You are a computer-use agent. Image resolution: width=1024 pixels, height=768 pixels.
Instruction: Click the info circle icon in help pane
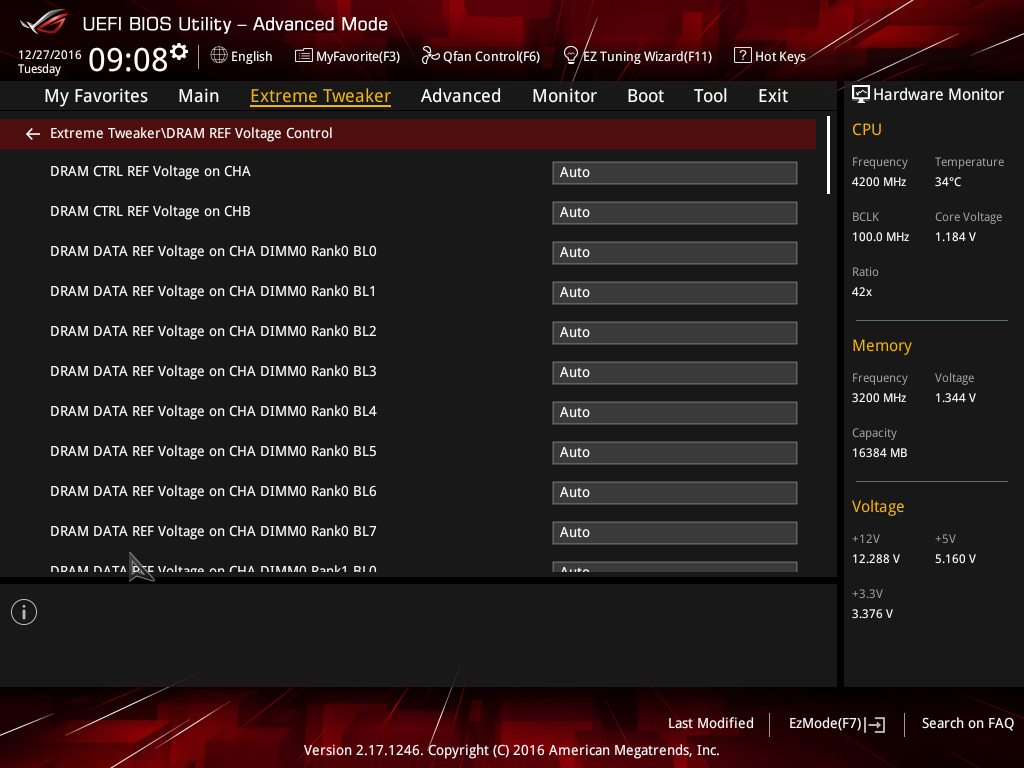click(x=24, y=612)
